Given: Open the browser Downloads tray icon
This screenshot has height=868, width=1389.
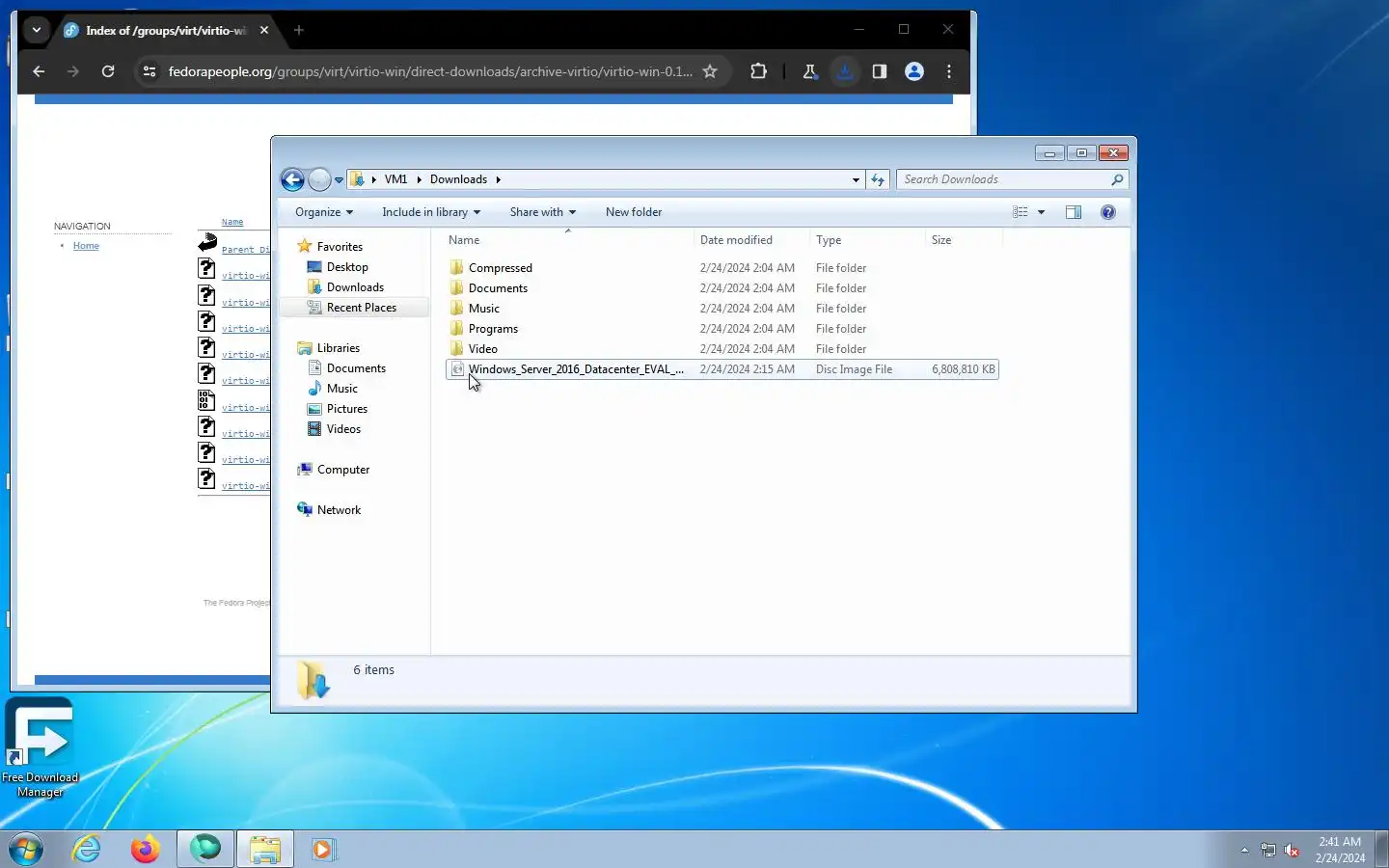Looking at the screenshot, I should point(845,71).
